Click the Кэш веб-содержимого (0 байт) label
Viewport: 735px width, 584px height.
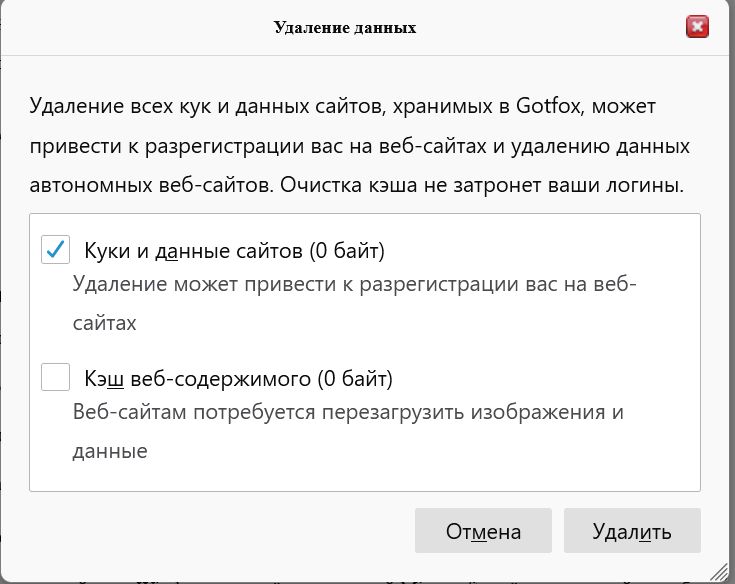click(238, 379)
